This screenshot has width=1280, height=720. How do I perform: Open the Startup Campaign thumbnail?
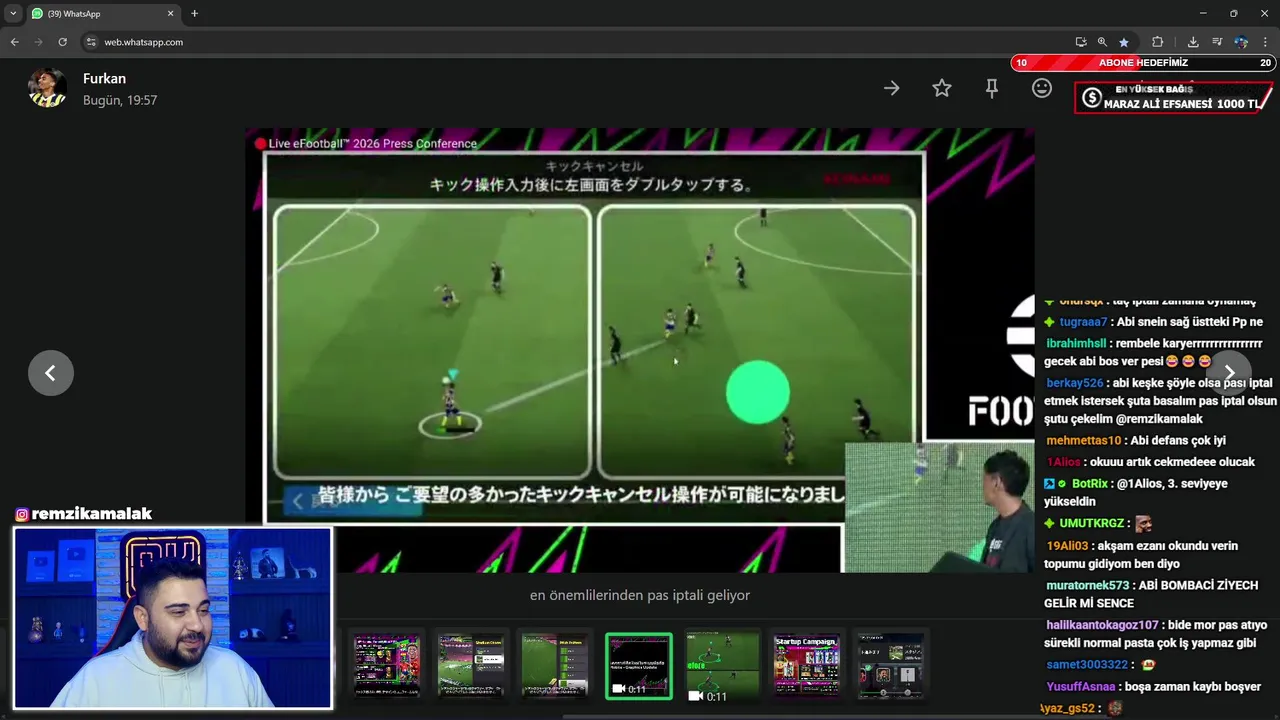tap(806, 664)
